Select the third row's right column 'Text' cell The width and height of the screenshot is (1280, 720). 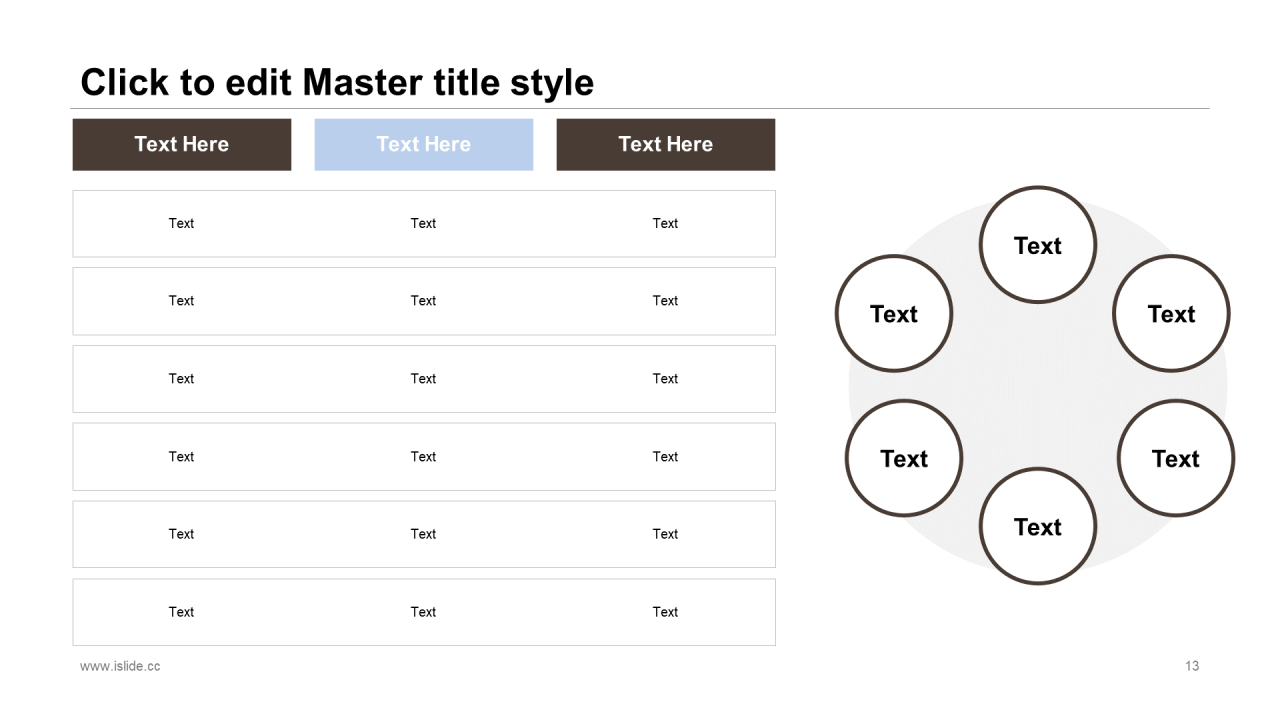666,379
